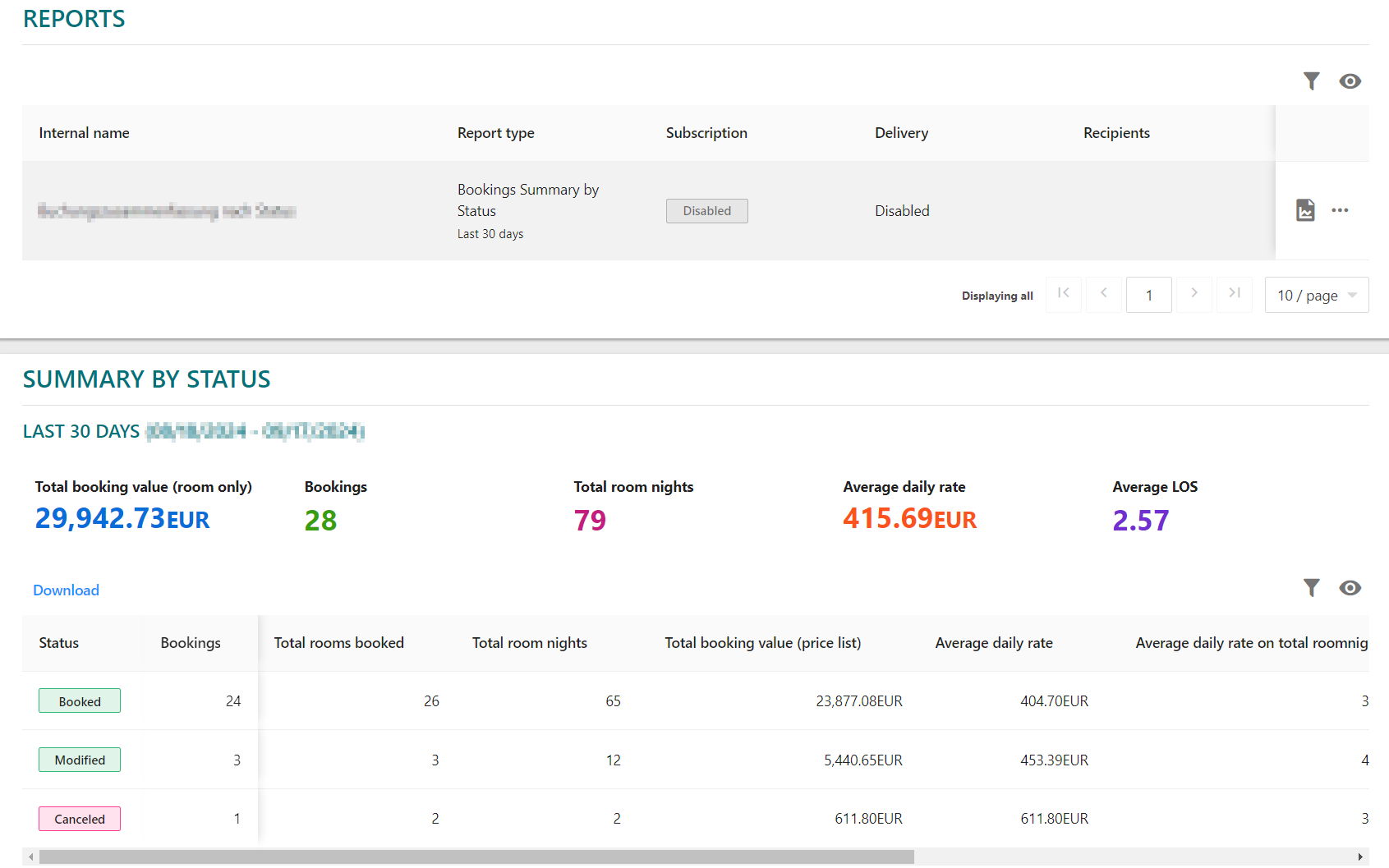The image size is (1389, 868).
Task: Toggle the Disabled subscription button
Action: (706, 211)
